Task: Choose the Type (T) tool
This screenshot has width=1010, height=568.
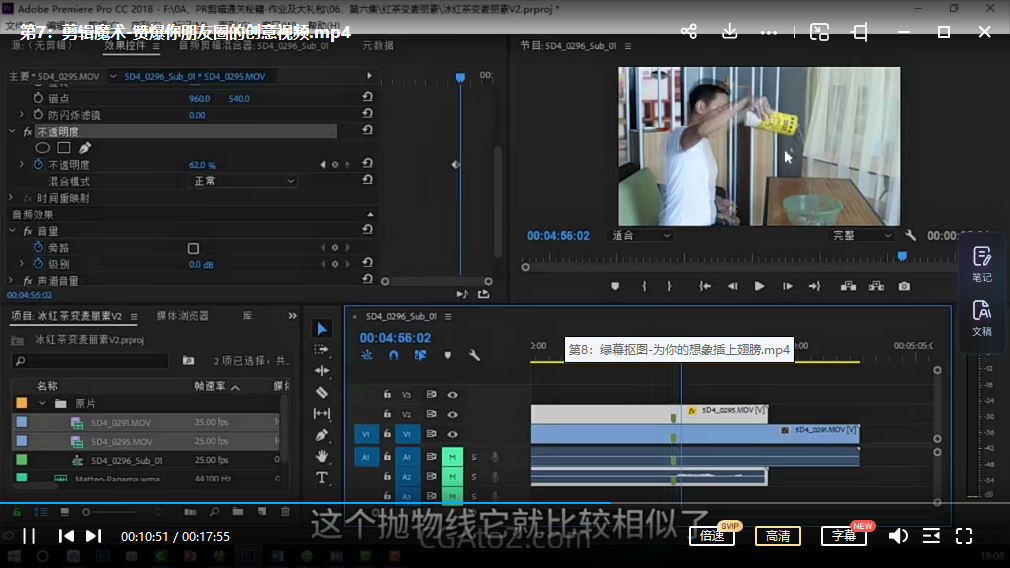Action: (322, 478)
